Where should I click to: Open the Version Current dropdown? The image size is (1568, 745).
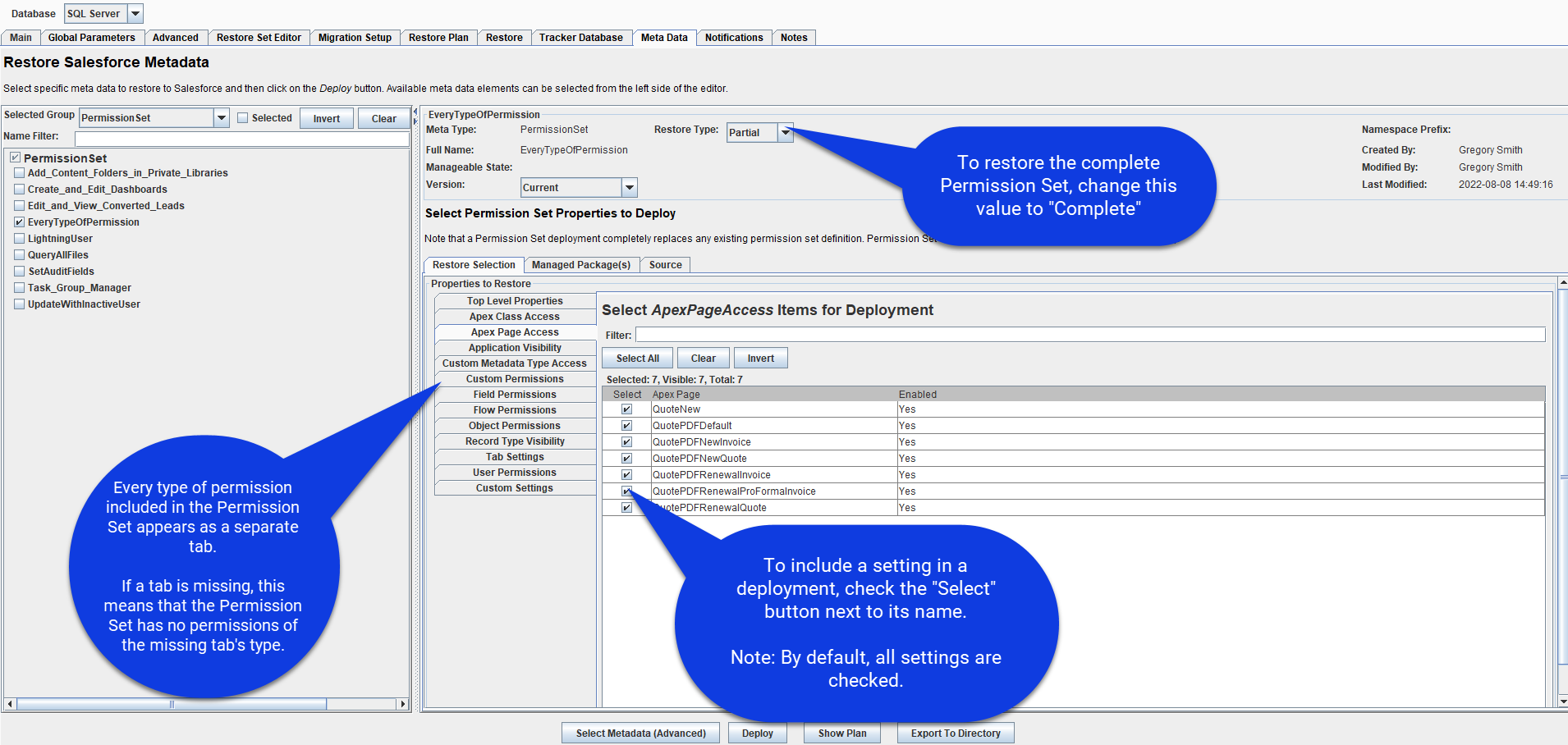pos(579,187)
